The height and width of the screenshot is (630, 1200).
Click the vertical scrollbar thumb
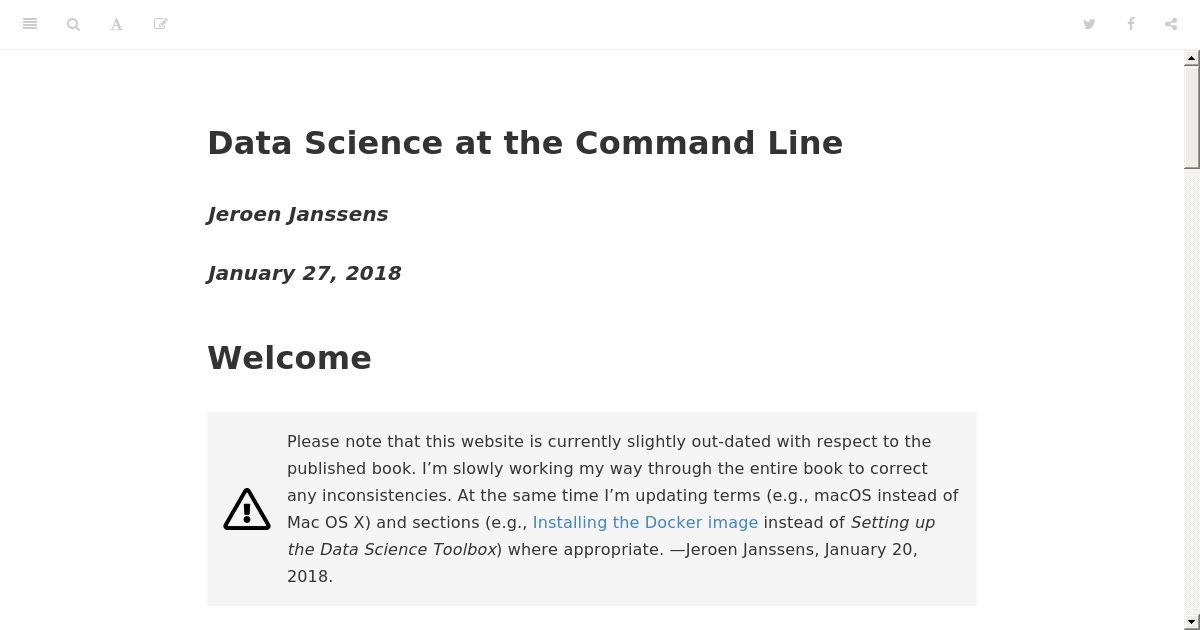pos(1192,117)
